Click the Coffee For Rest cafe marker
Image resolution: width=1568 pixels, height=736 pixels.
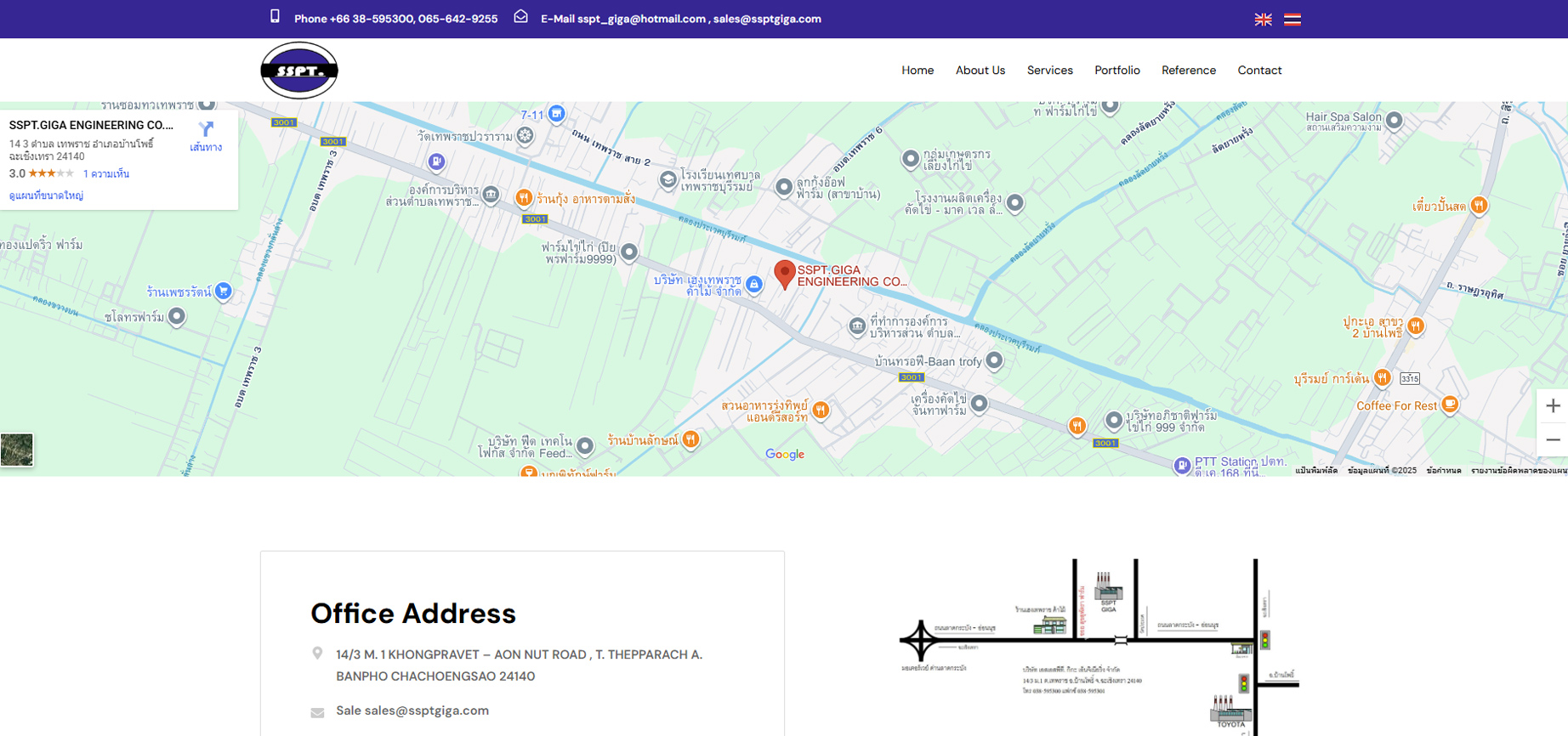point(1450,405)
